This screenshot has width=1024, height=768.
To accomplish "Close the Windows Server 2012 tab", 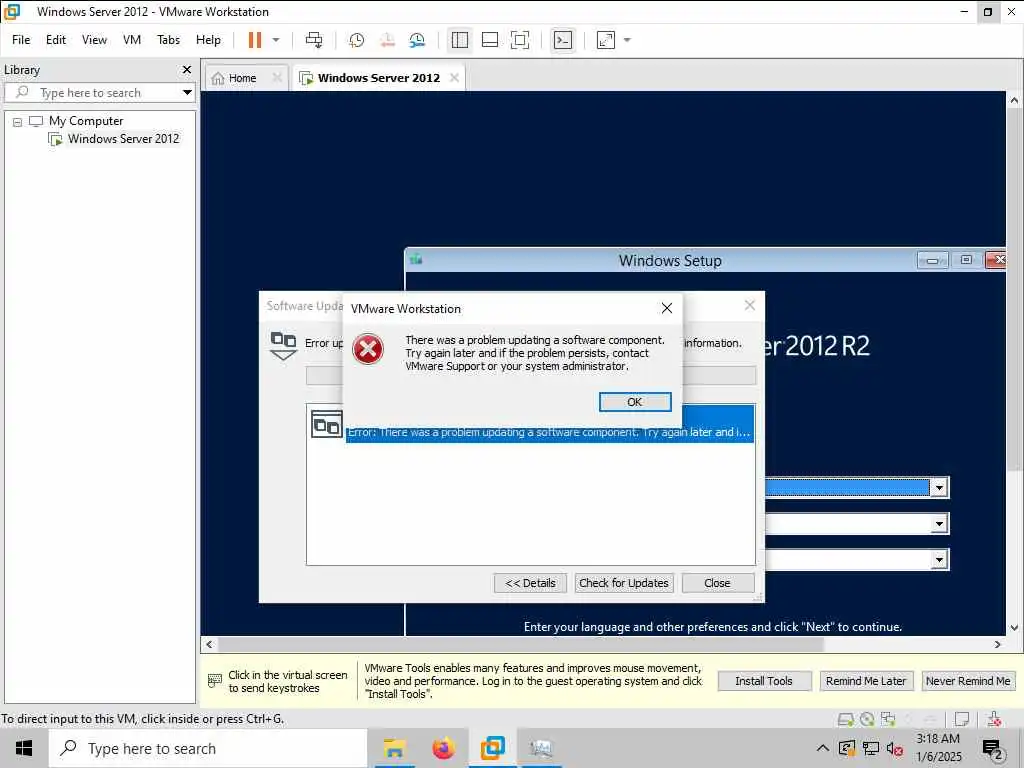I will 455,78.
